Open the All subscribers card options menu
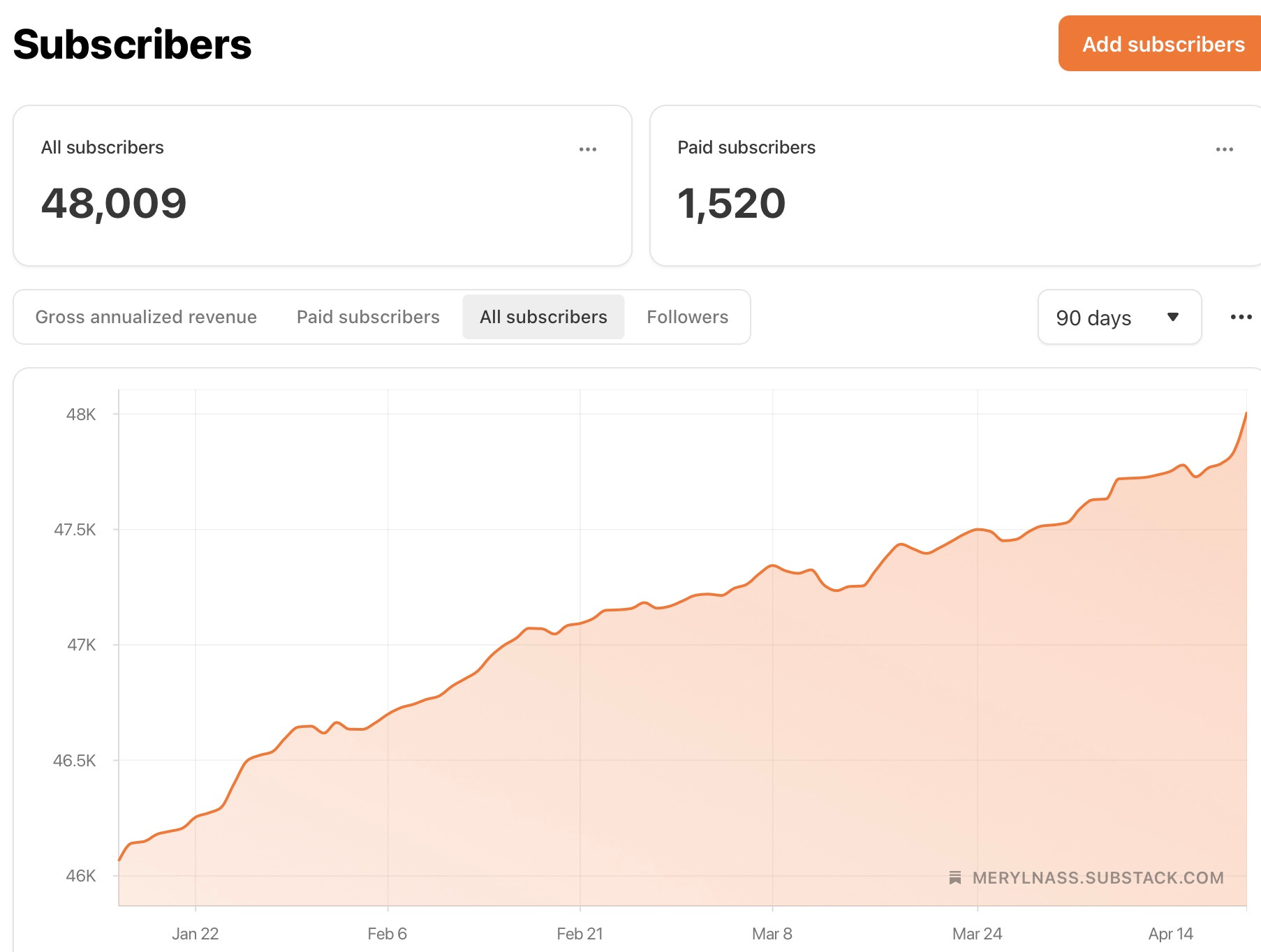 [x=589, y=148]
